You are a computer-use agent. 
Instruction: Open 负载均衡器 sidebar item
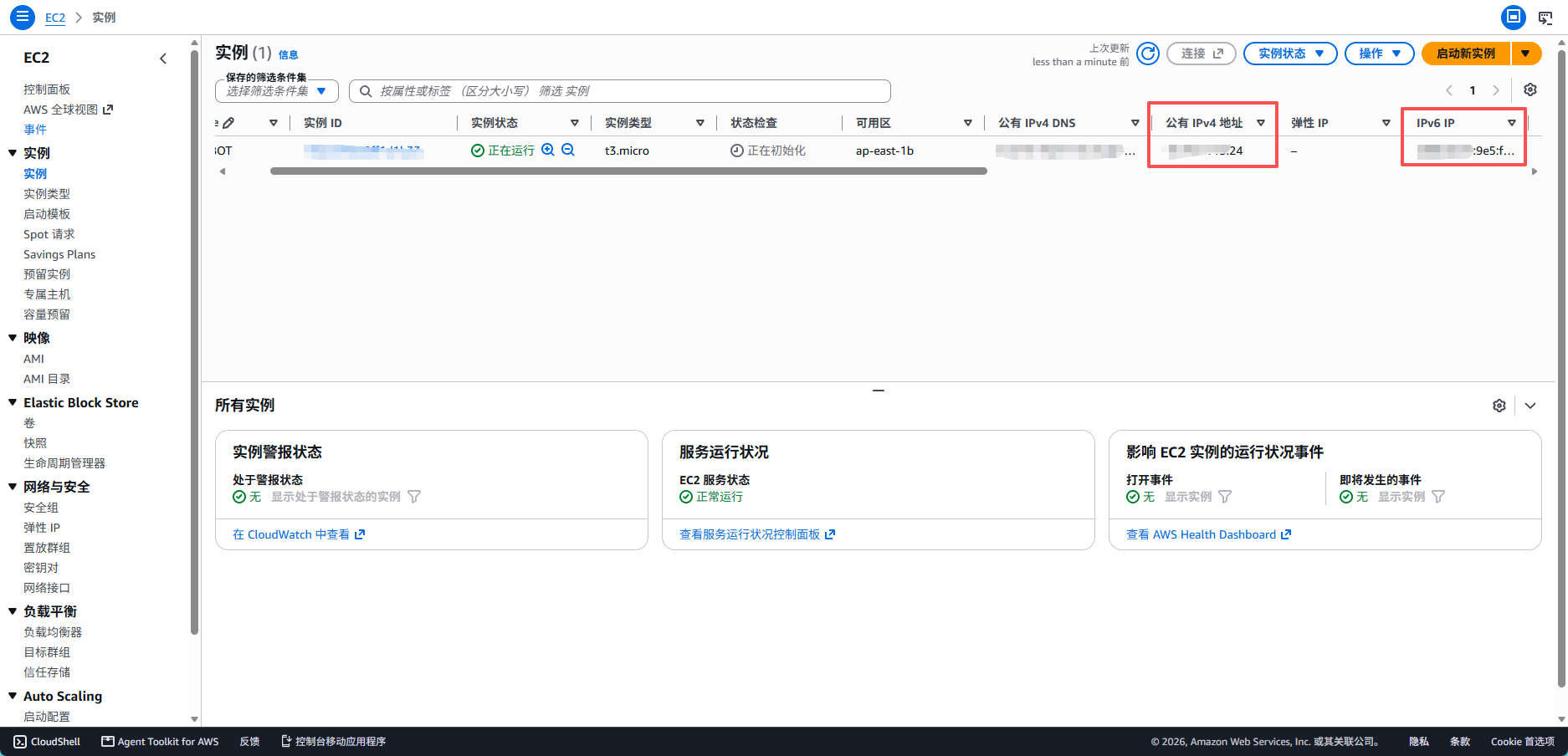(x=53, y=632)
